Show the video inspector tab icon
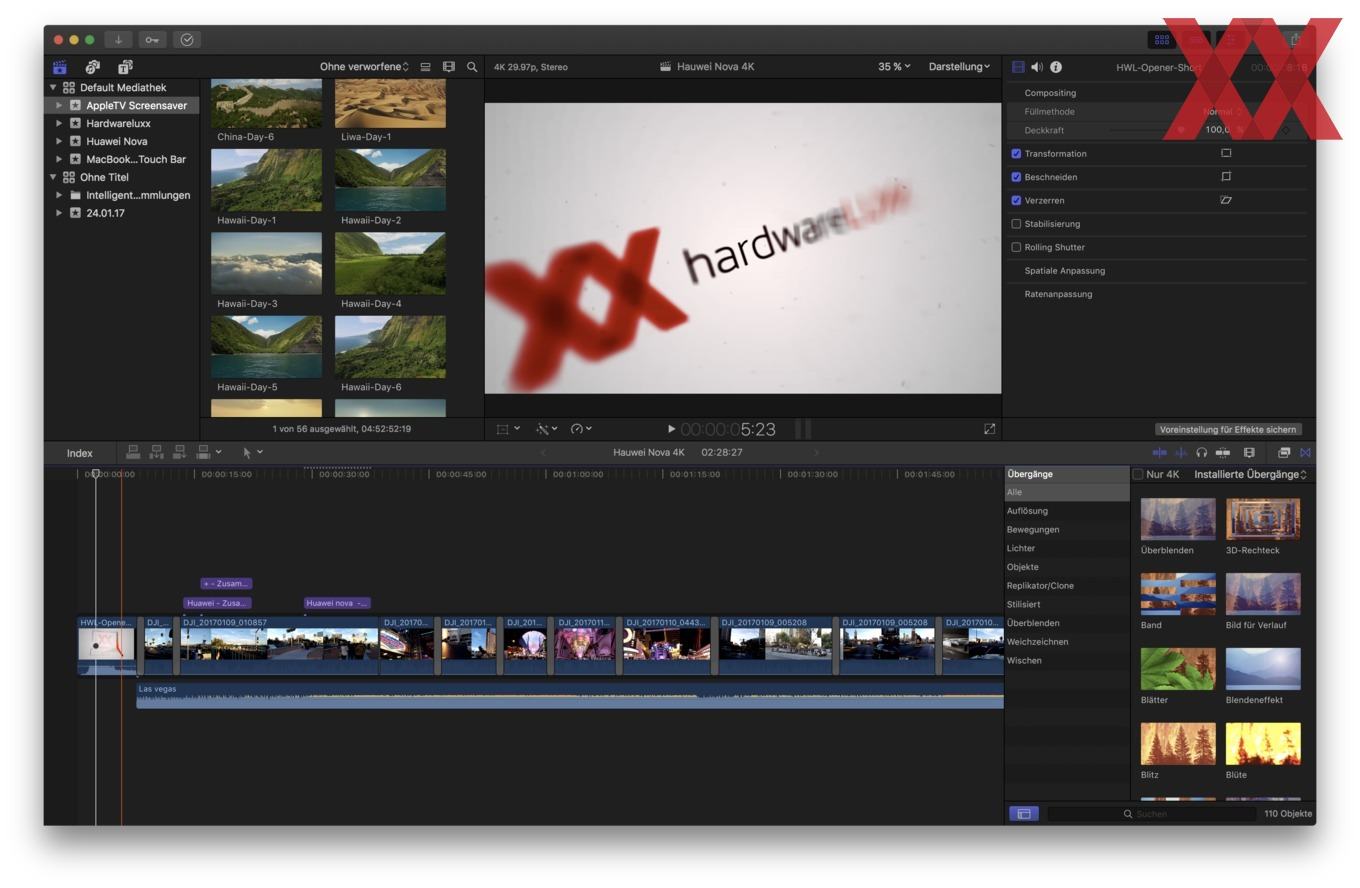This screenshot has width=1360, height=888. coord(1018,67)
